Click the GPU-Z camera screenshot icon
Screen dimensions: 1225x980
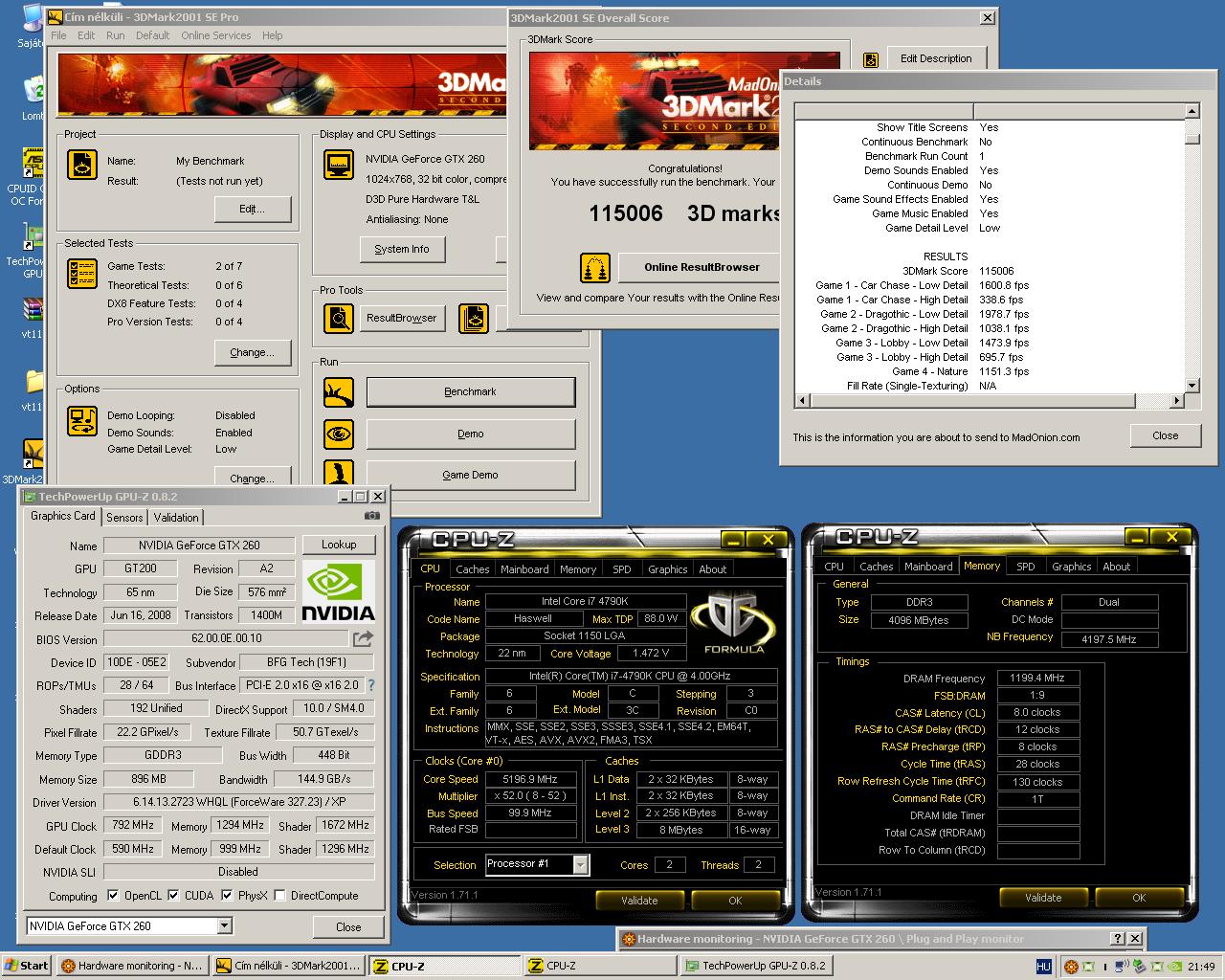[x=371, y=516]
